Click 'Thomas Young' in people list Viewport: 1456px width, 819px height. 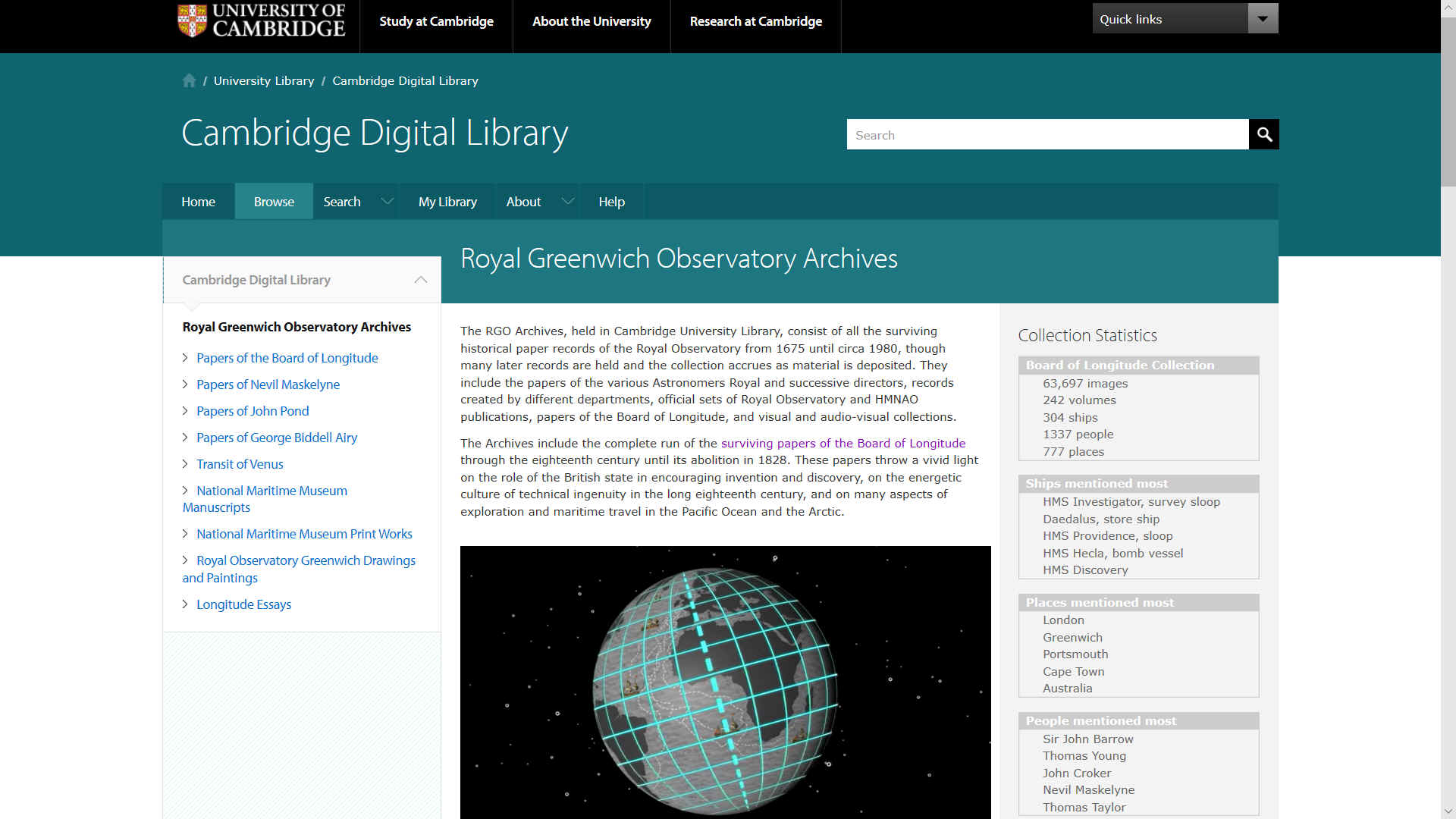pos(1084,756)
